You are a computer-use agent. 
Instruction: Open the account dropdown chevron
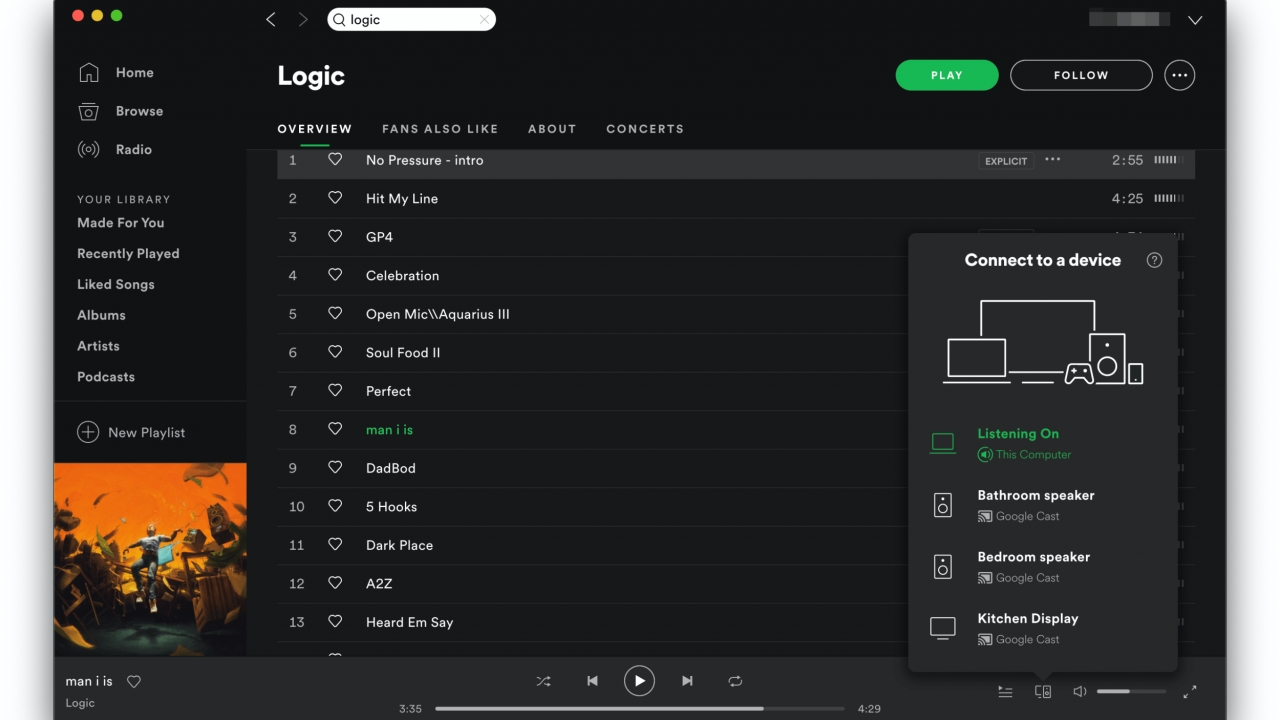(1194, 20)
